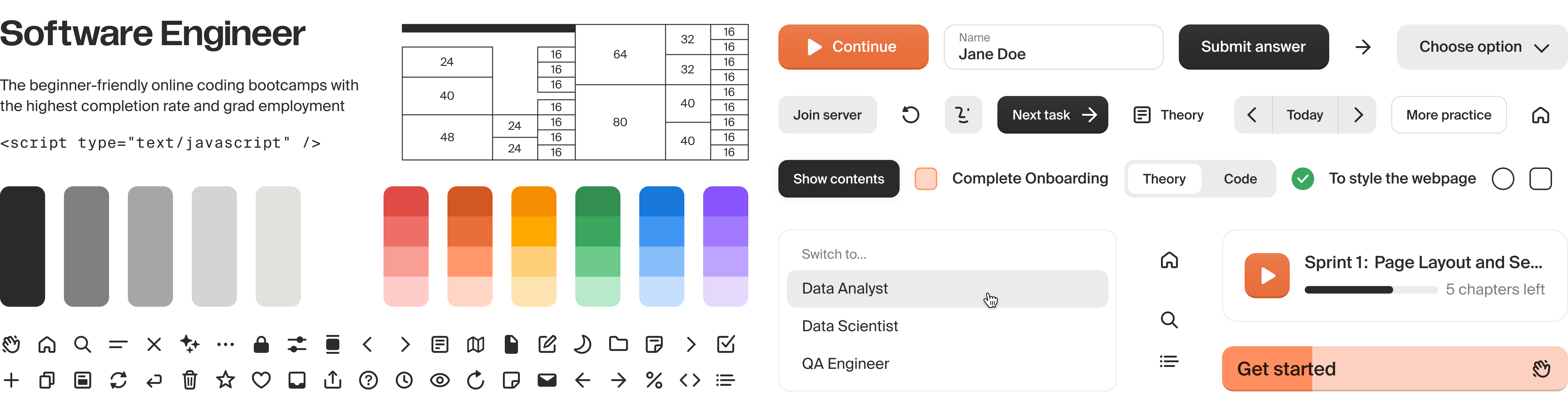Select the arrow icon on Next task
The width and height of the screenshot is (1568, 414).
1090,114
